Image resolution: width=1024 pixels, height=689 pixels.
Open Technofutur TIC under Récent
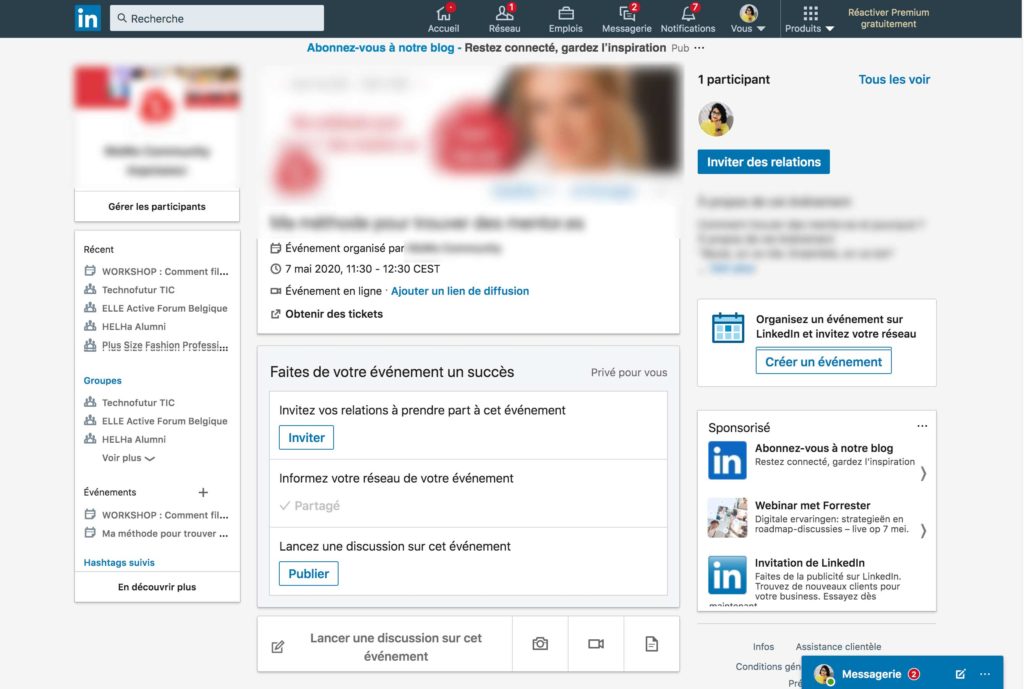tap(129, 289)
